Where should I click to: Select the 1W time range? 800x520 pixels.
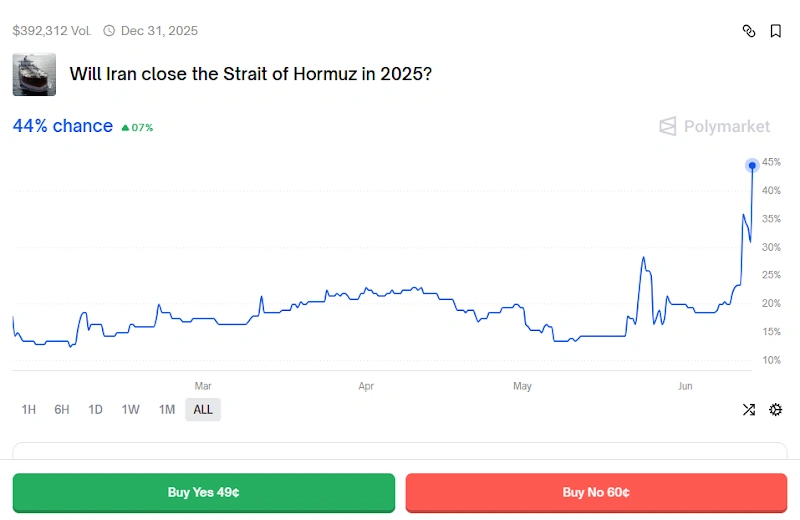coord(130,409)
